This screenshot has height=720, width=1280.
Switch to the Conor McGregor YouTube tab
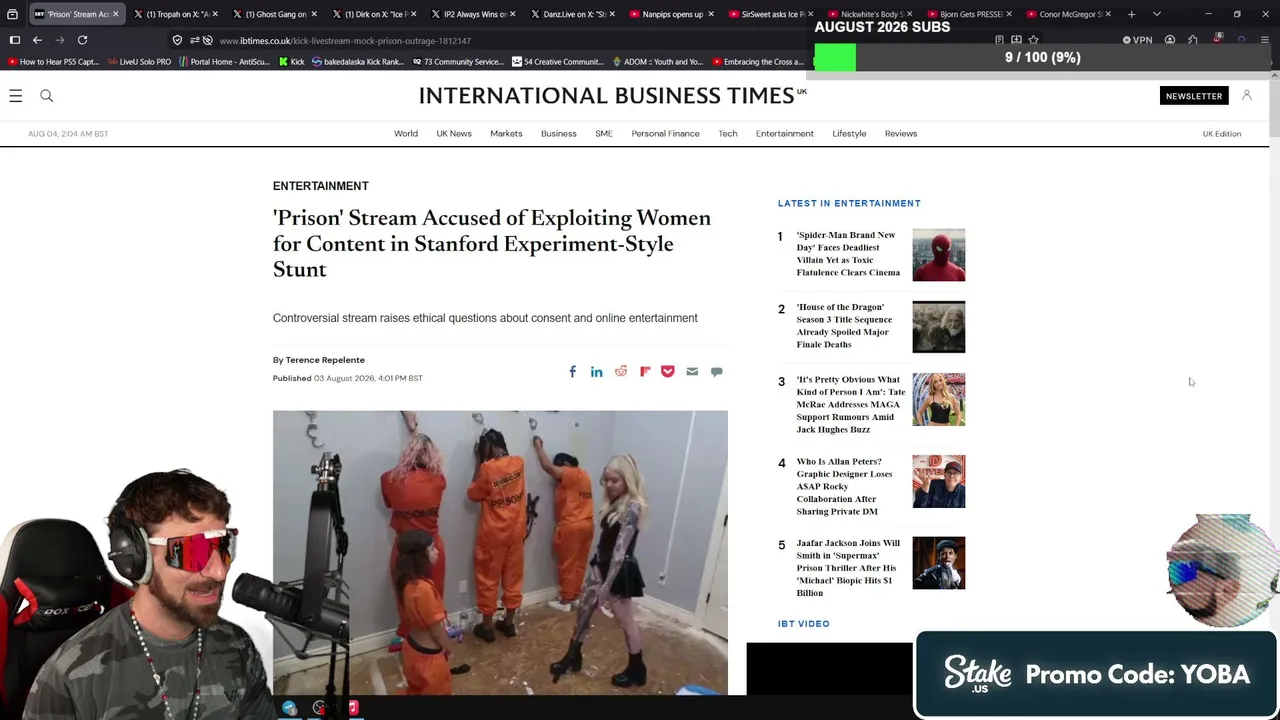click(1068, 14)
